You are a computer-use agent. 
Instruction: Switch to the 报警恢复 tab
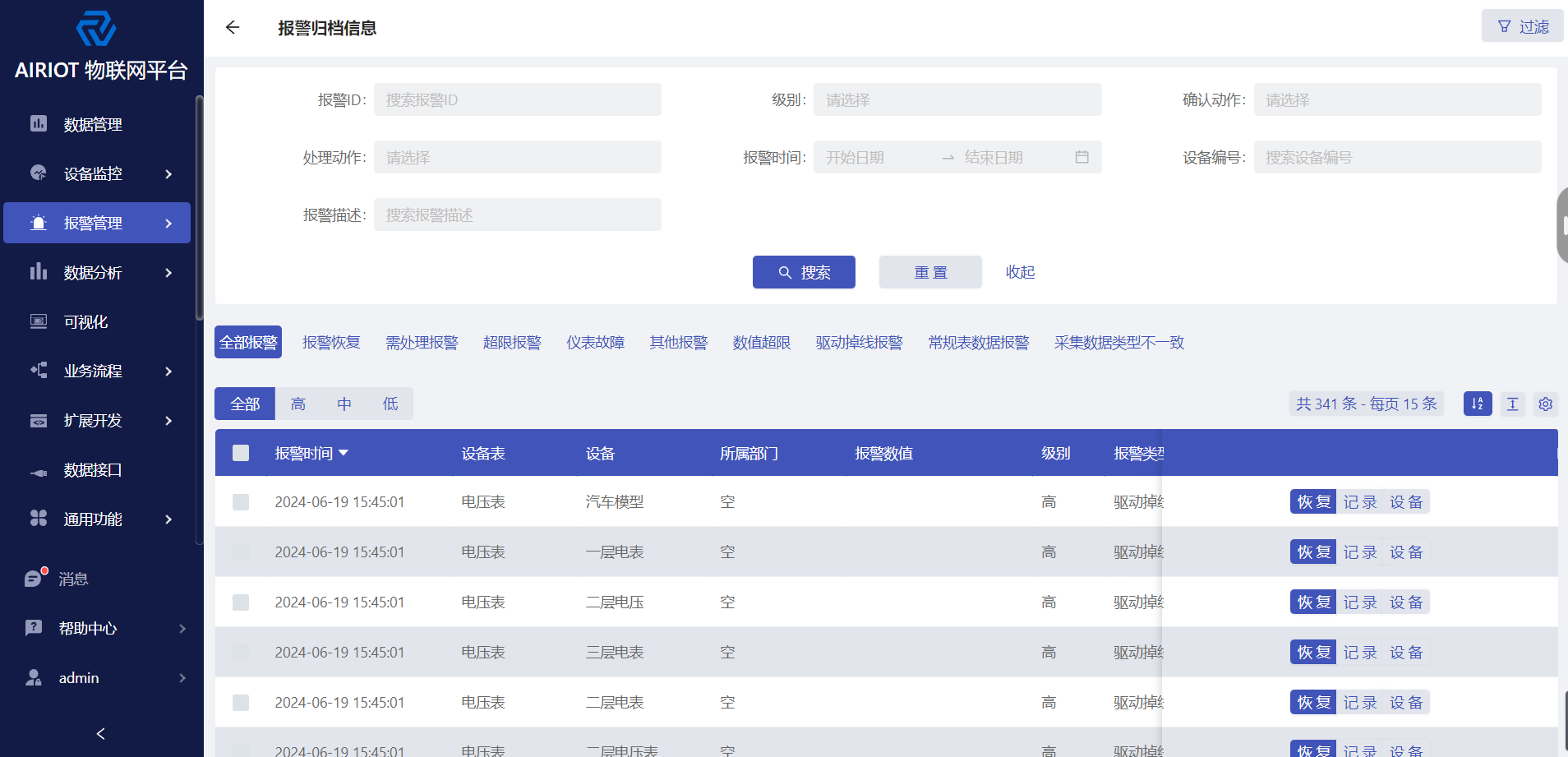[x=331, y=342]
